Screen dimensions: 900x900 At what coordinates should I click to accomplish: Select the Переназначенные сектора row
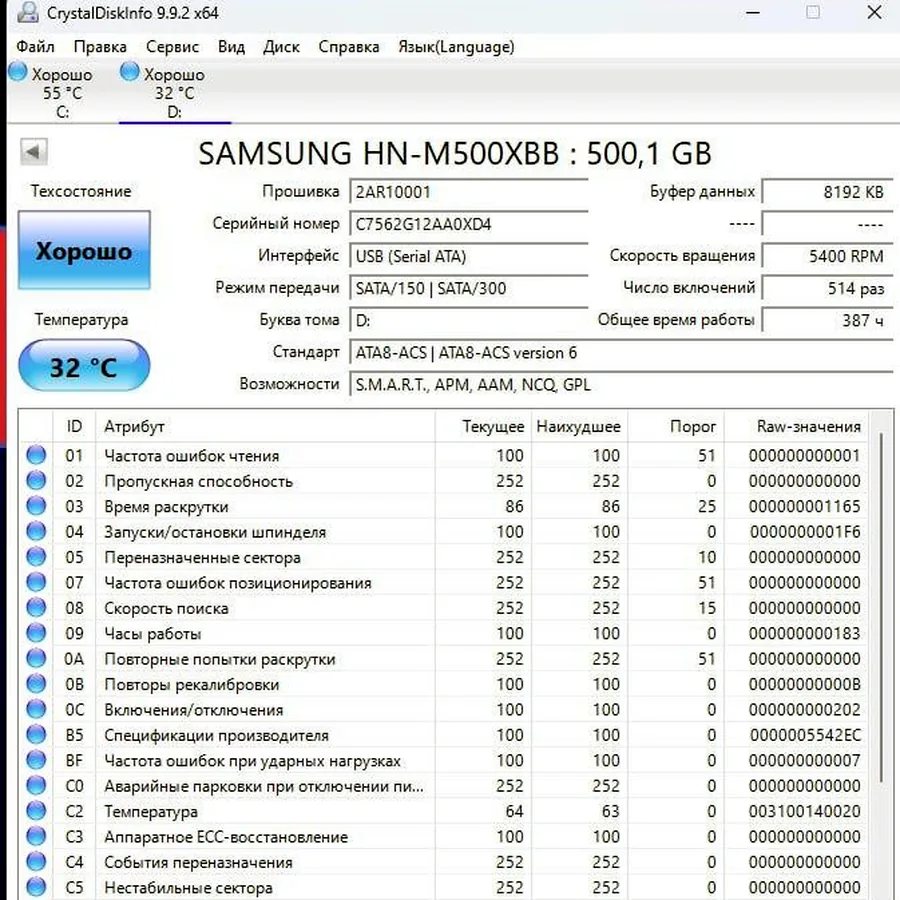[443, 557]
